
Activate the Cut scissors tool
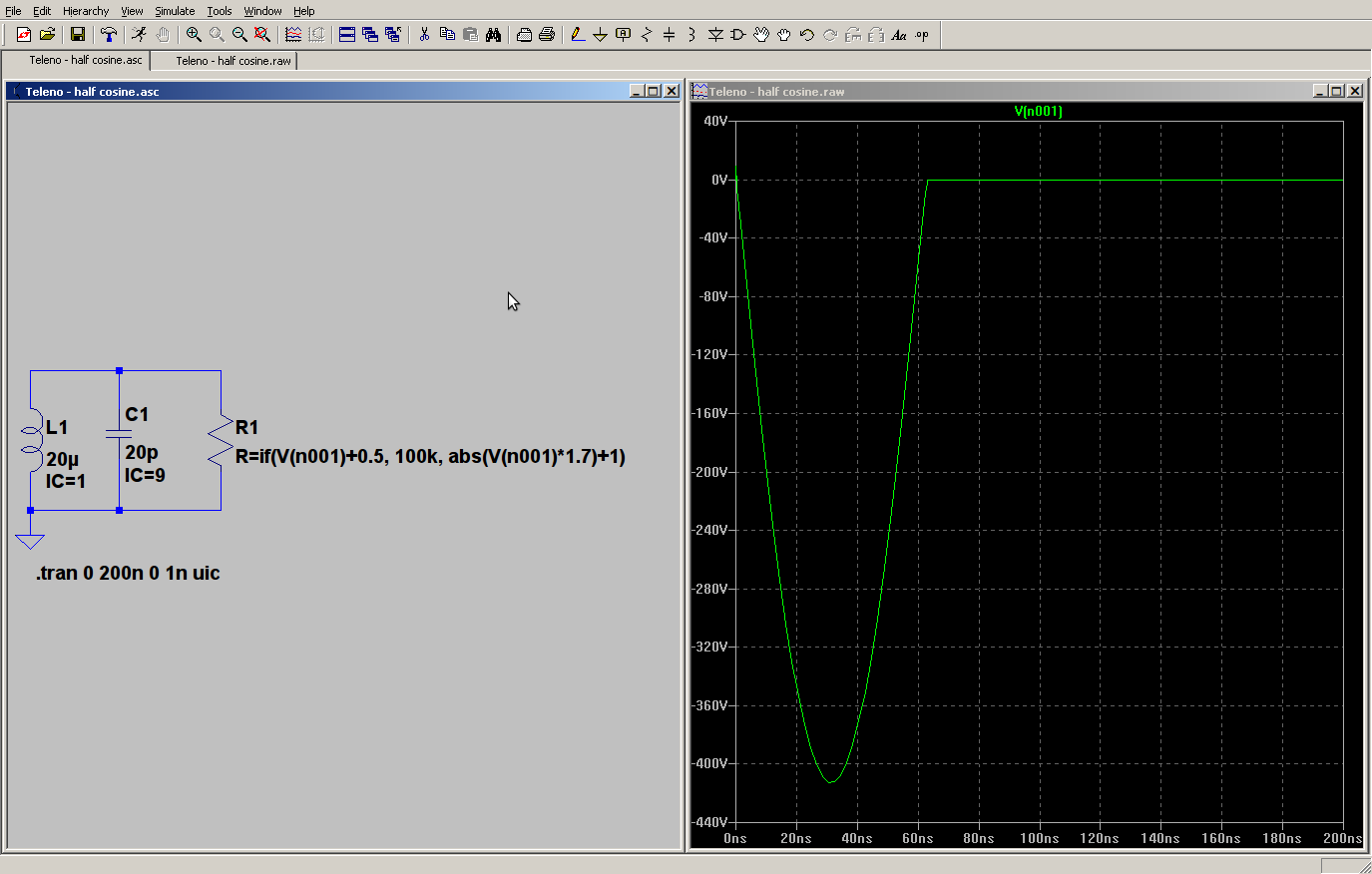(x=424, y=35)
